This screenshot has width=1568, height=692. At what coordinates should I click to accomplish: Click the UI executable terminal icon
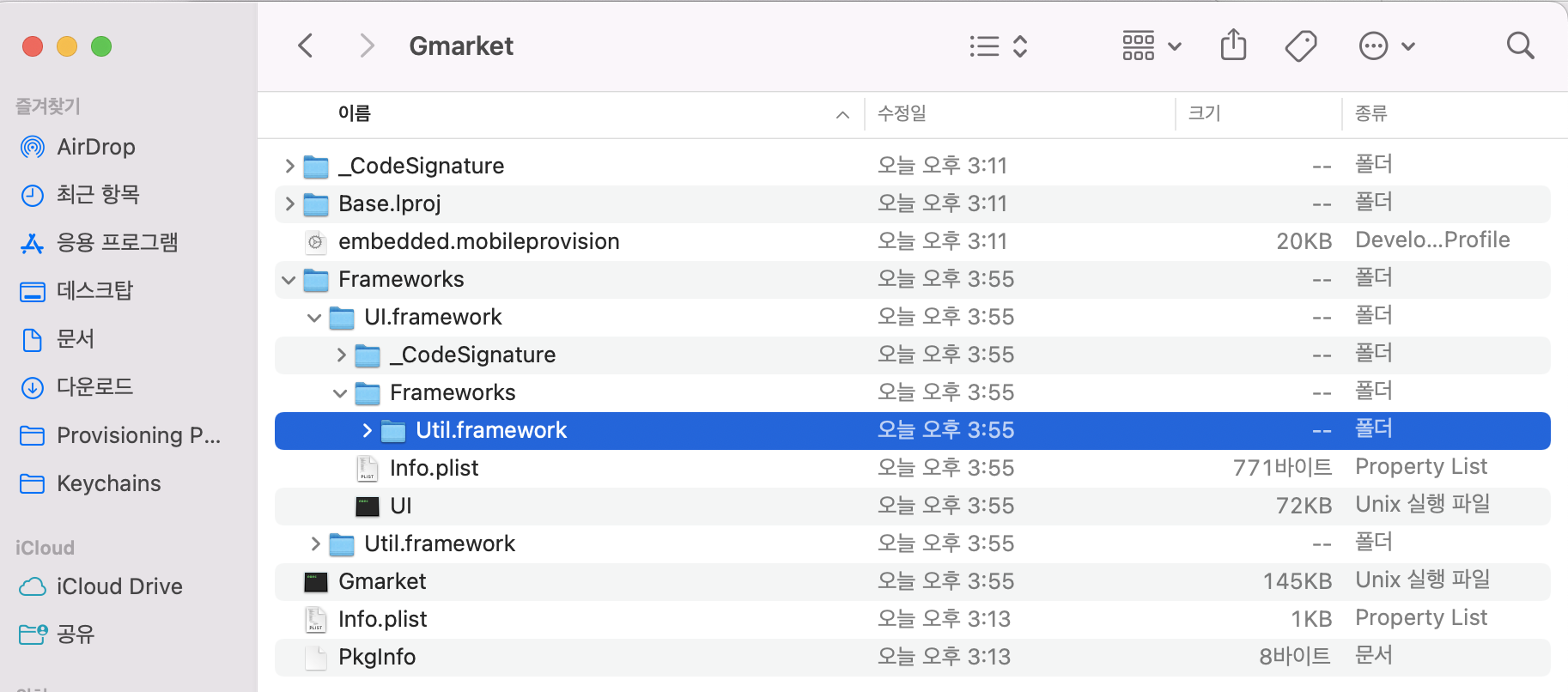368,507
